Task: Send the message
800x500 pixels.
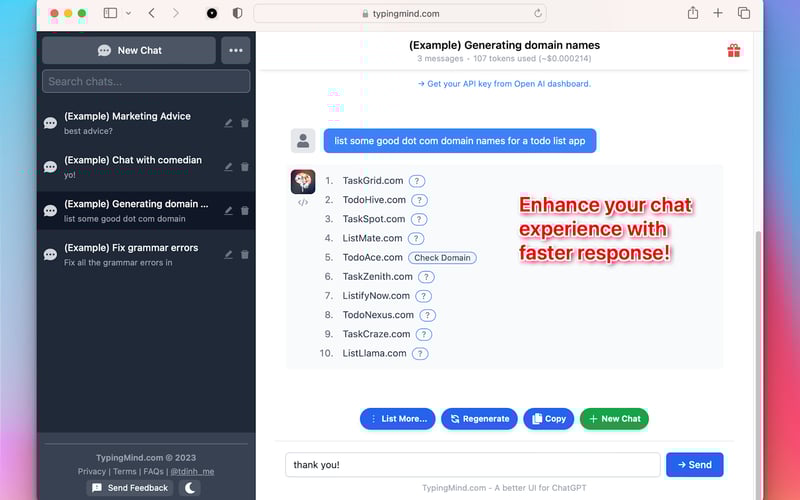Action: [x=694, y=465]
